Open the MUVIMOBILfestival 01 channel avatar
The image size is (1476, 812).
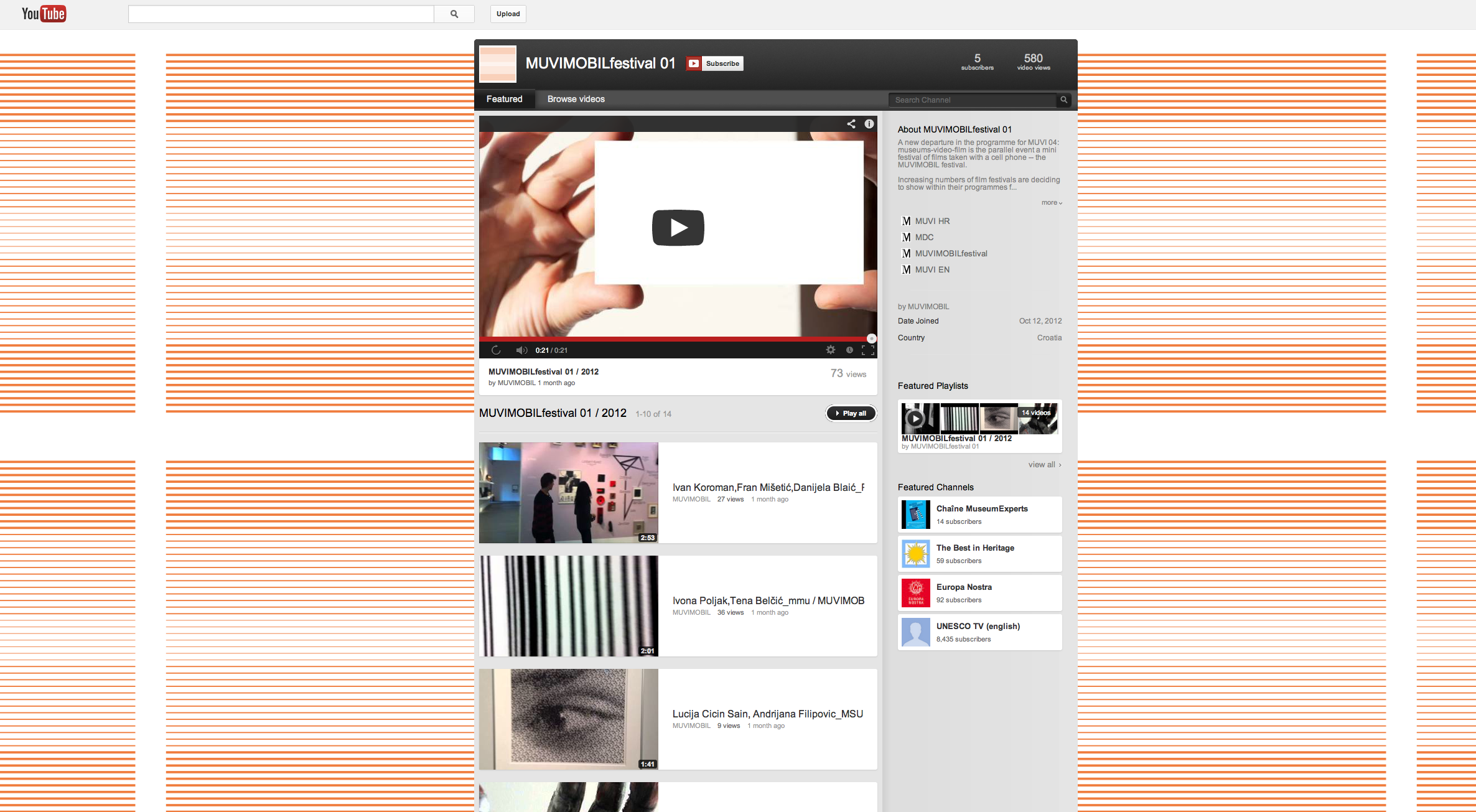pos(498,63)
